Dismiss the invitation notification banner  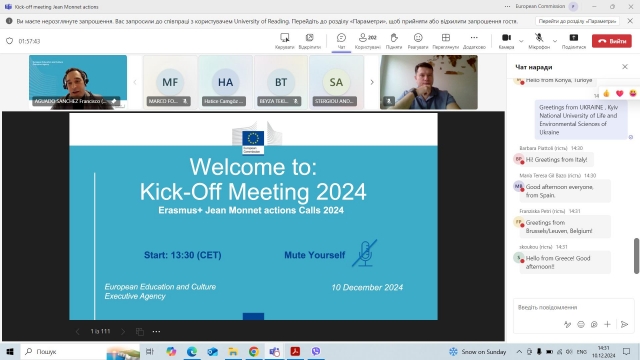[x=630, y=21]
